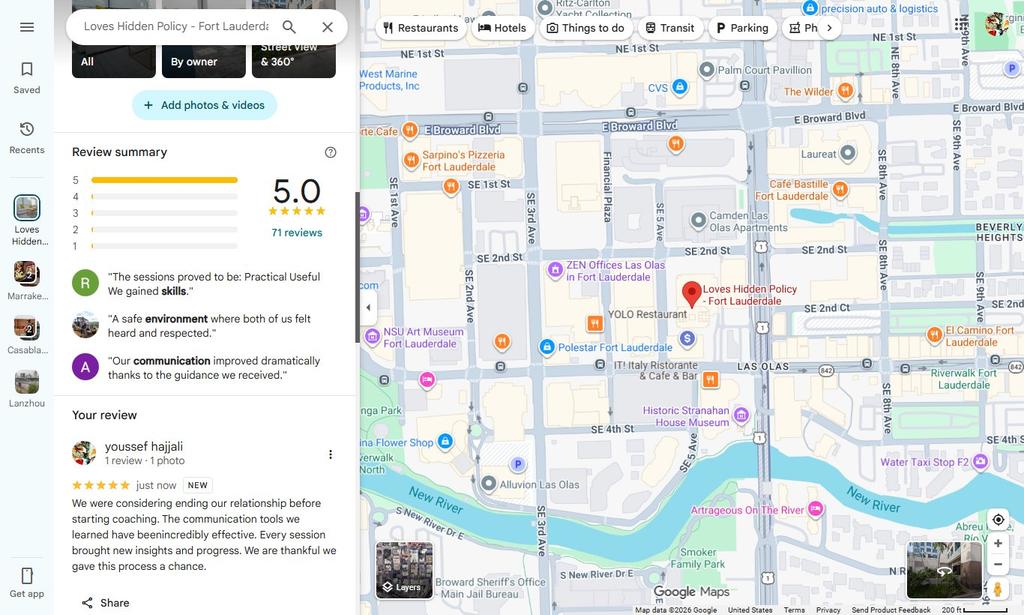Filter map by Things to do chip

tap(586, 28)
